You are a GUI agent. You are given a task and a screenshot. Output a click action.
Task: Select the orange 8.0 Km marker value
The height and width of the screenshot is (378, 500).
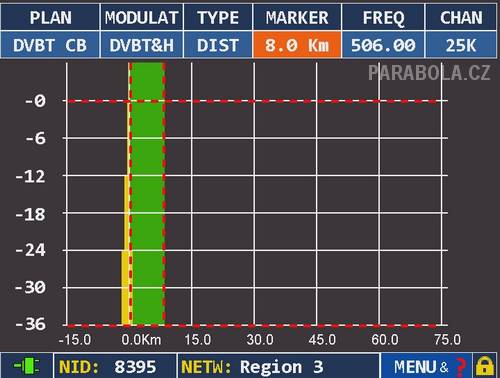297,45
